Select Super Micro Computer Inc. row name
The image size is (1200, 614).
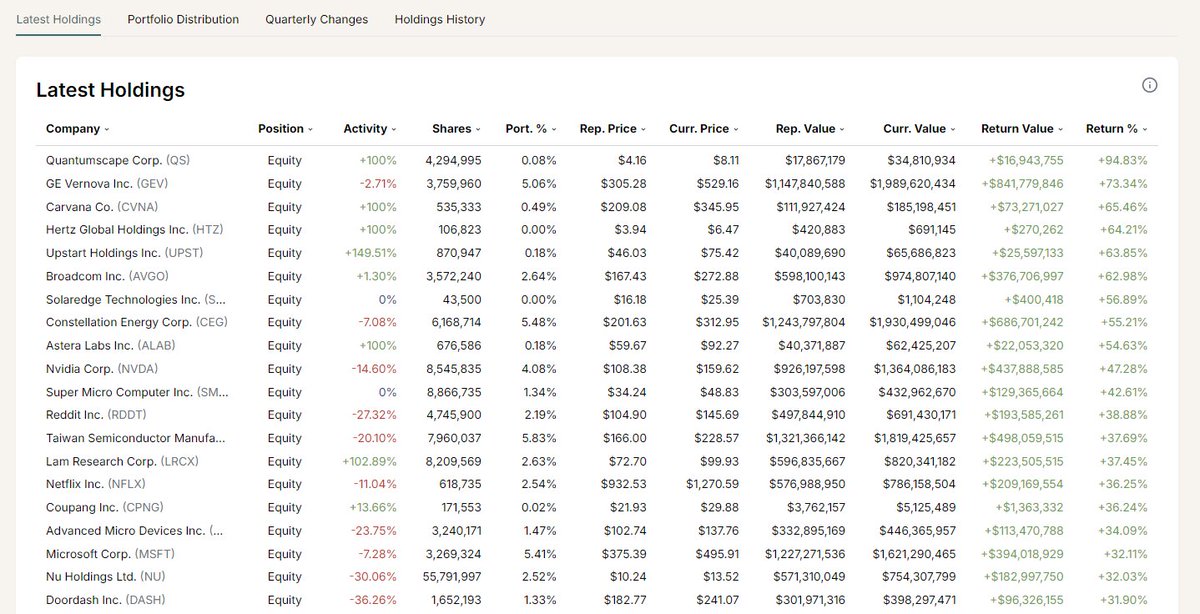pyautogui.click(x=136, y=392)
